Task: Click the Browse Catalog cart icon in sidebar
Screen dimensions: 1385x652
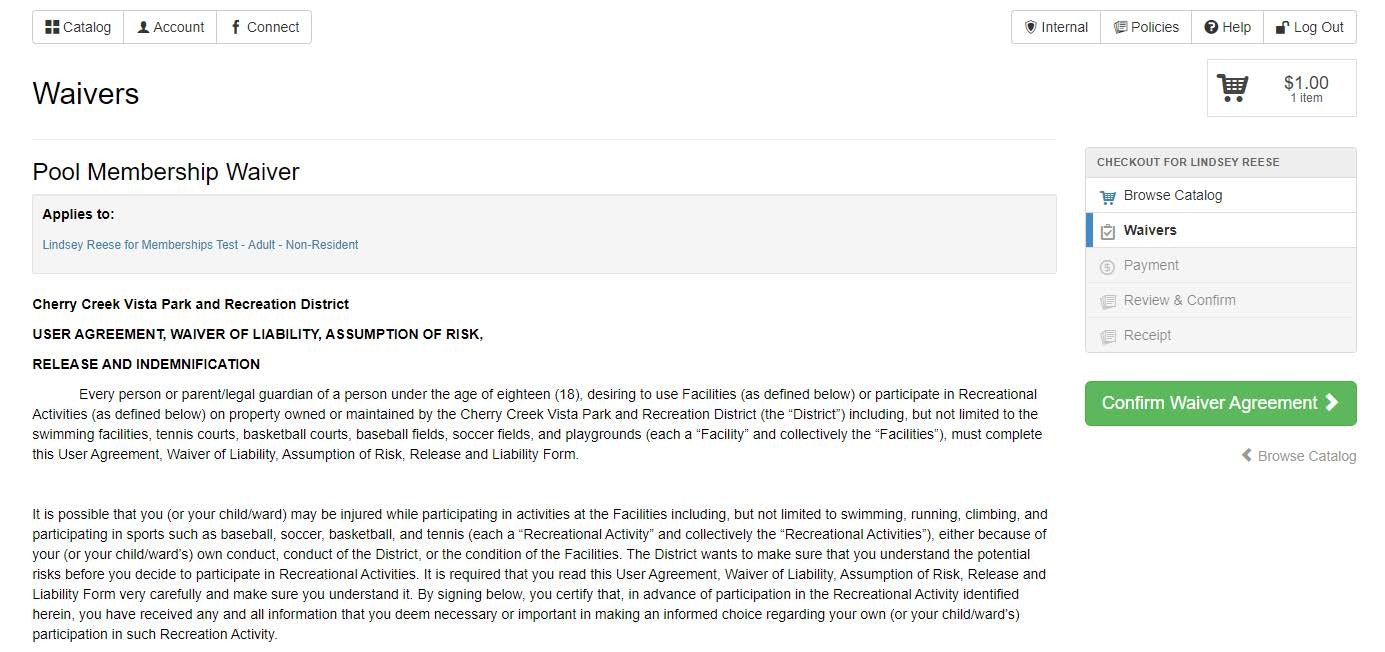Action: [x=1107, y=196]
